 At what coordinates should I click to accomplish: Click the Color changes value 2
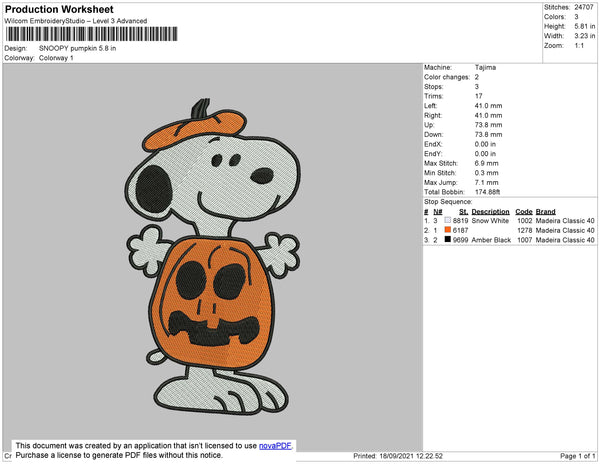click(x=477, y=77)
